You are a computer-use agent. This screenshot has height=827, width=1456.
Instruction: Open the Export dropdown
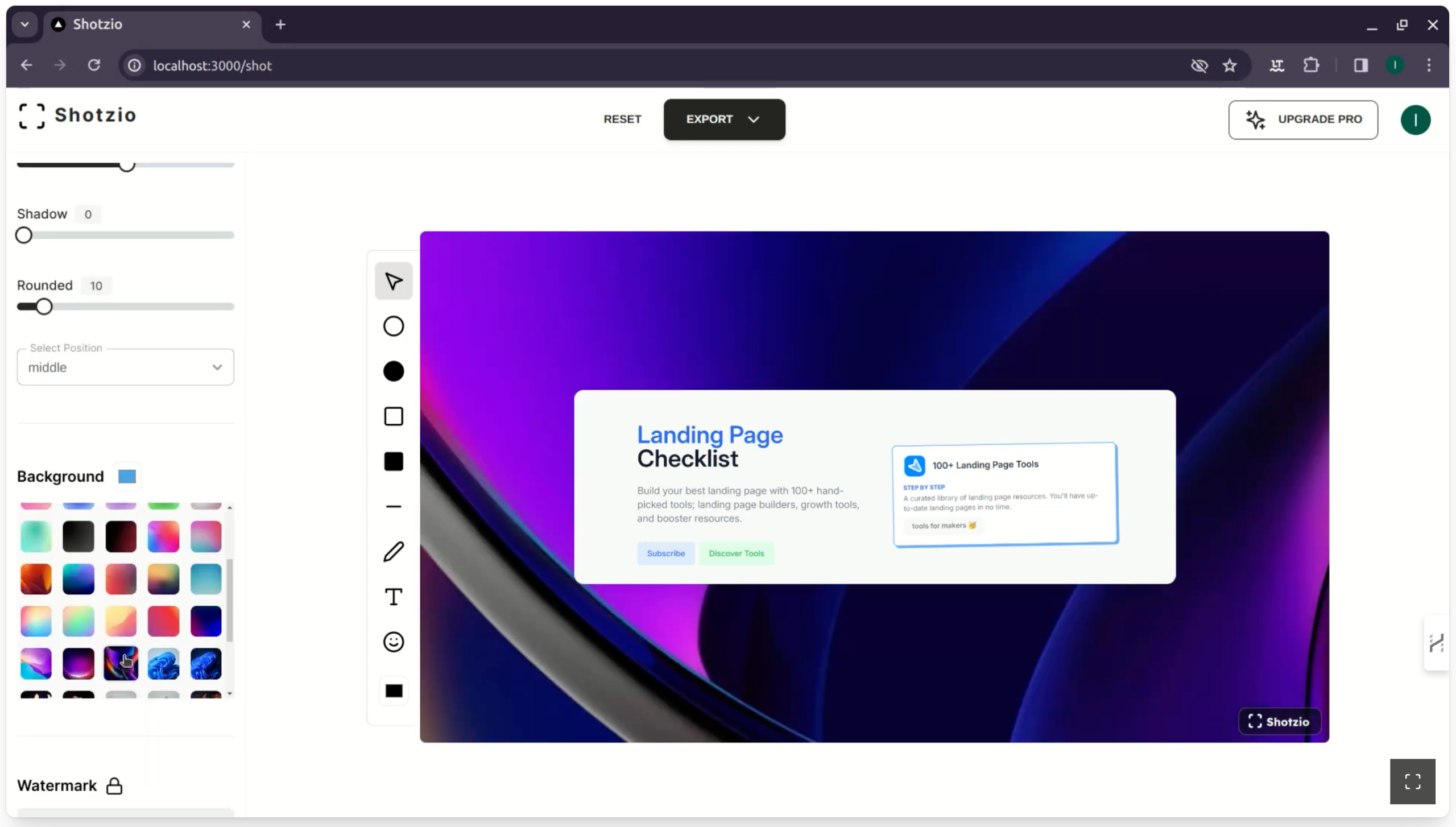tap(724, 119)
